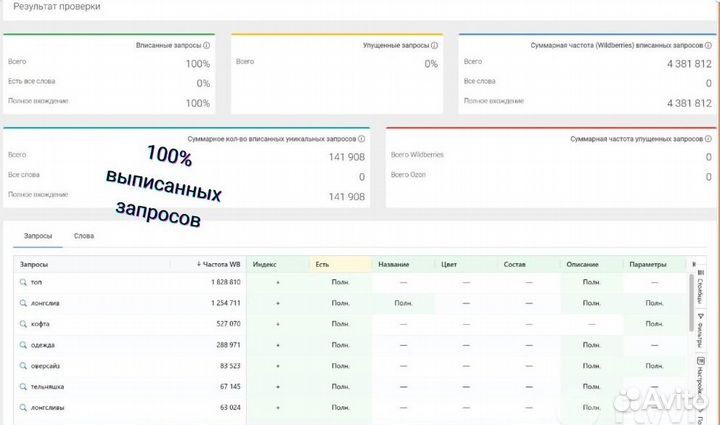The image size is (720, 425).
Task: Click info icon next to Вписанные запросы
Action: tap(207, 45)
